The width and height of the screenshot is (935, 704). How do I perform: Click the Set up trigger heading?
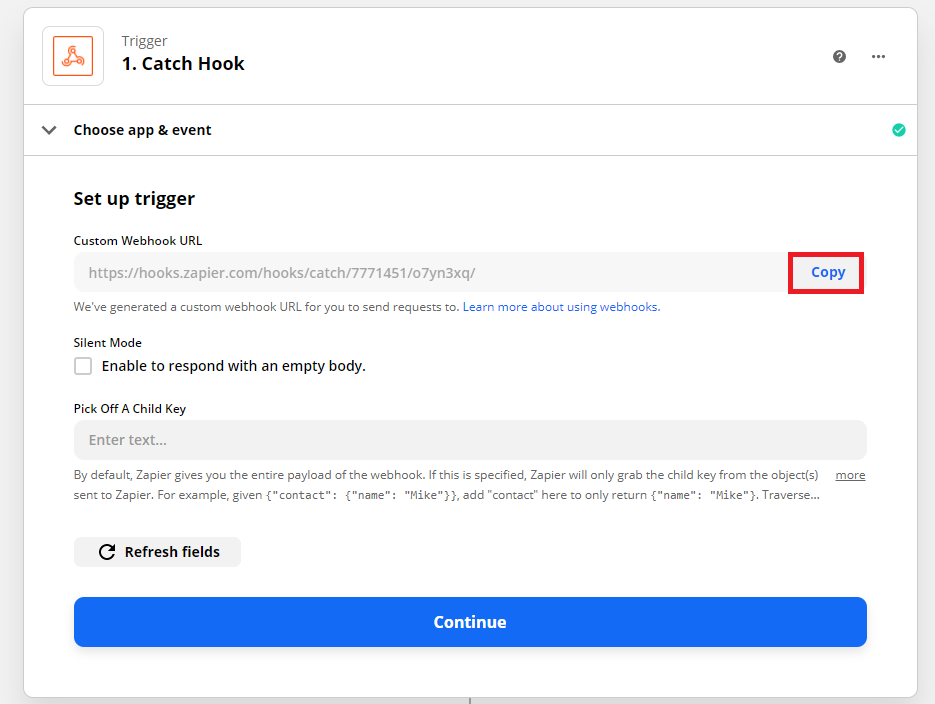click(134, 199)
